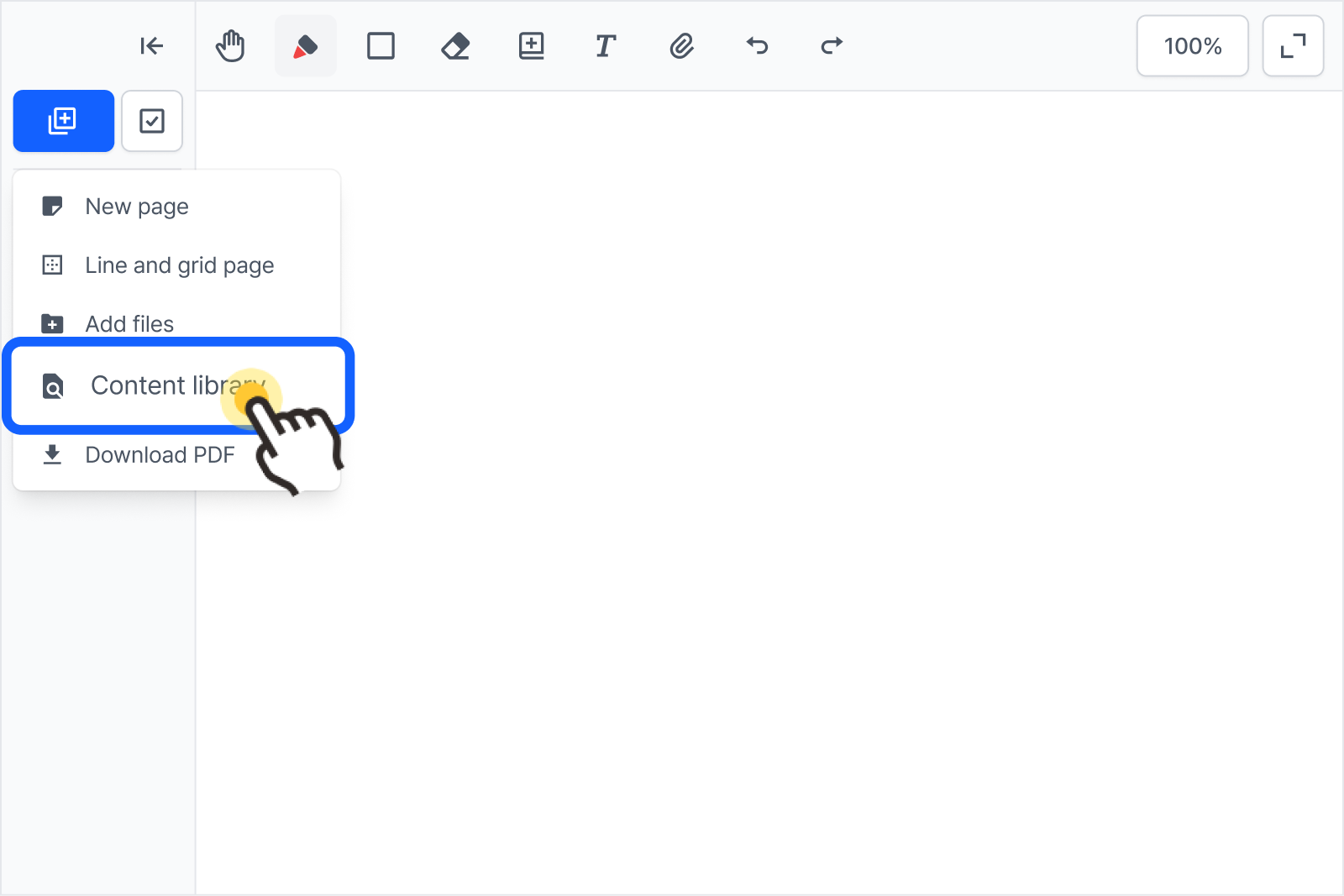Choose Line and grid page option
This screenshot has width=1344, height=896.
(x=176, y=265)
